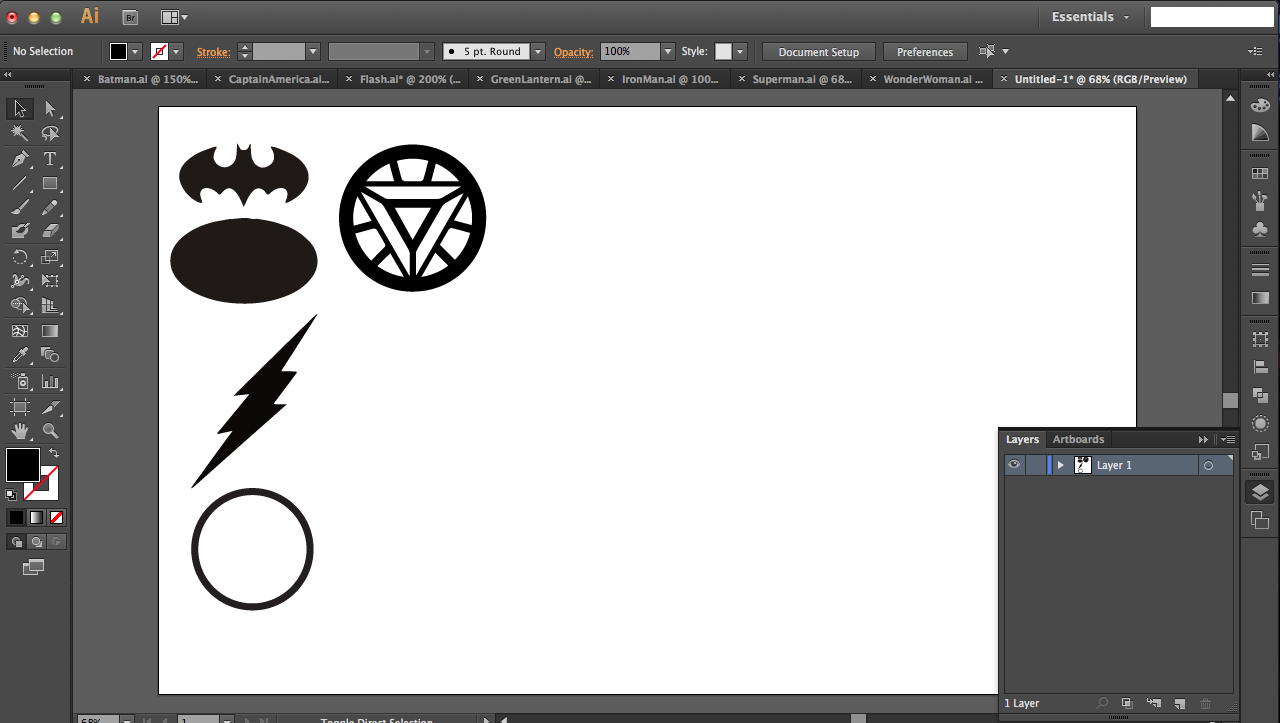
Task: Swap fill and stroke colors
Action: coord(54,453)
